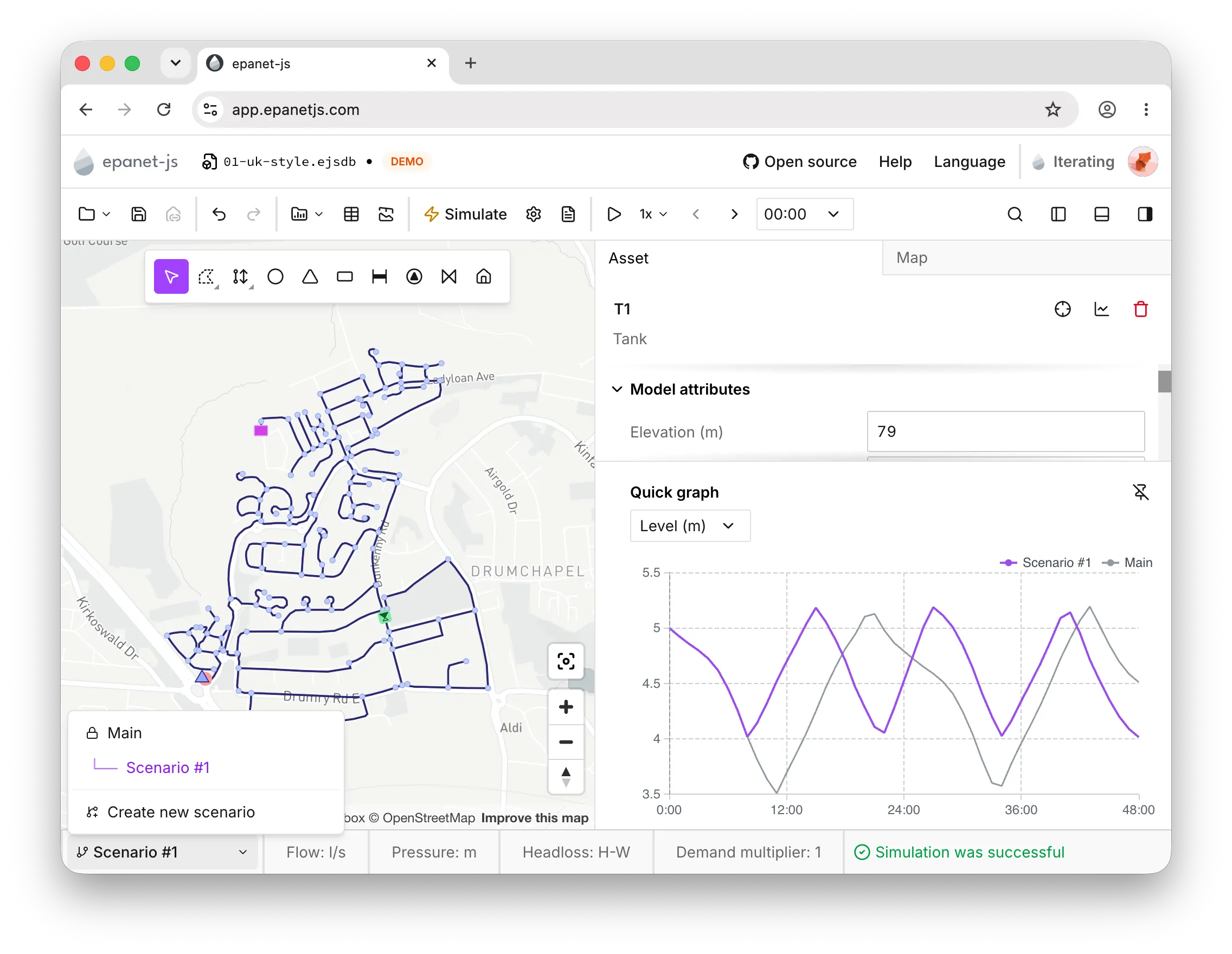Open the Help menu

click(895, 162)
